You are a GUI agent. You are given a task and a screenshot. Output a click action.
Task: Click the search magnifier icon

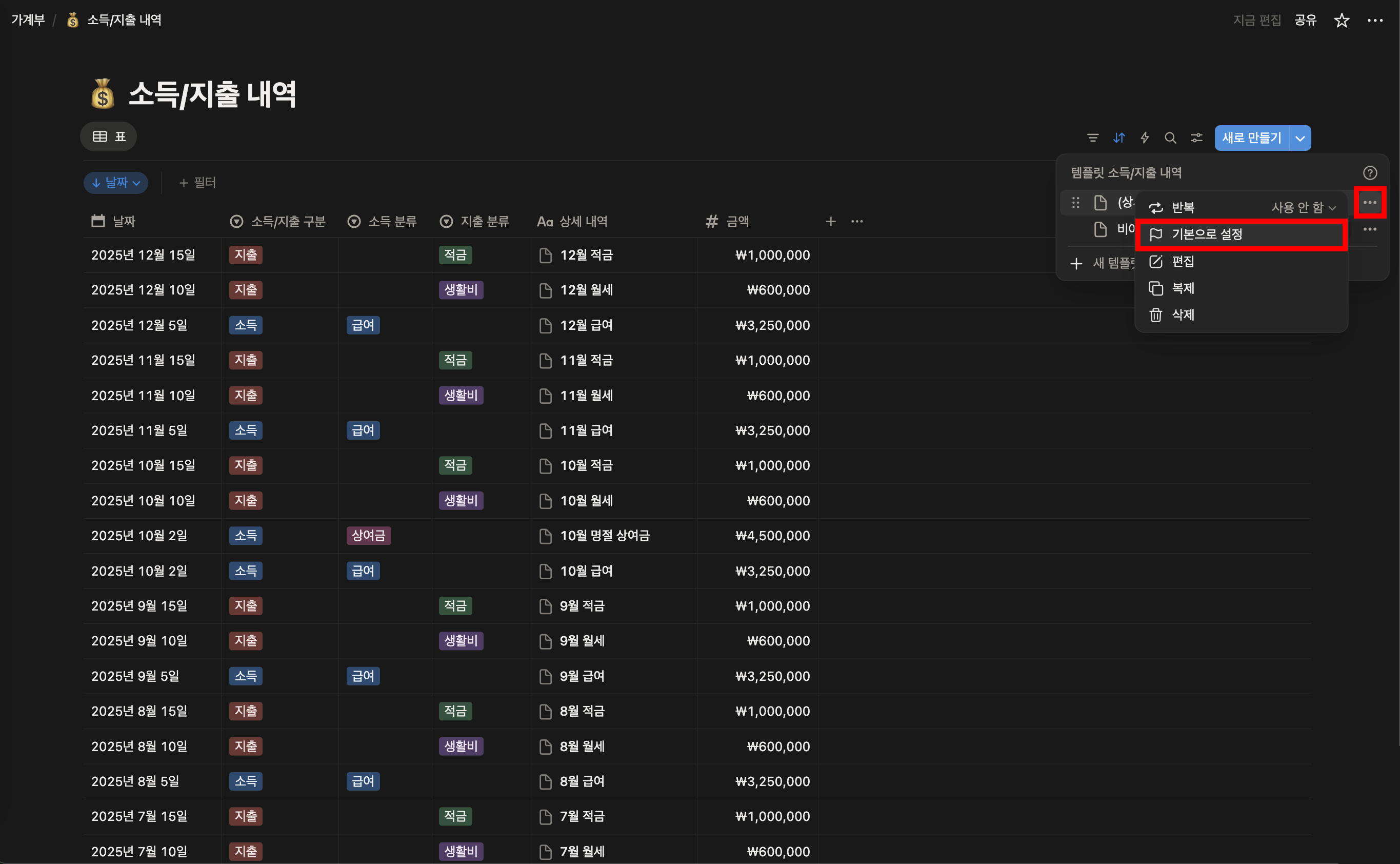tap(1170, 138)
